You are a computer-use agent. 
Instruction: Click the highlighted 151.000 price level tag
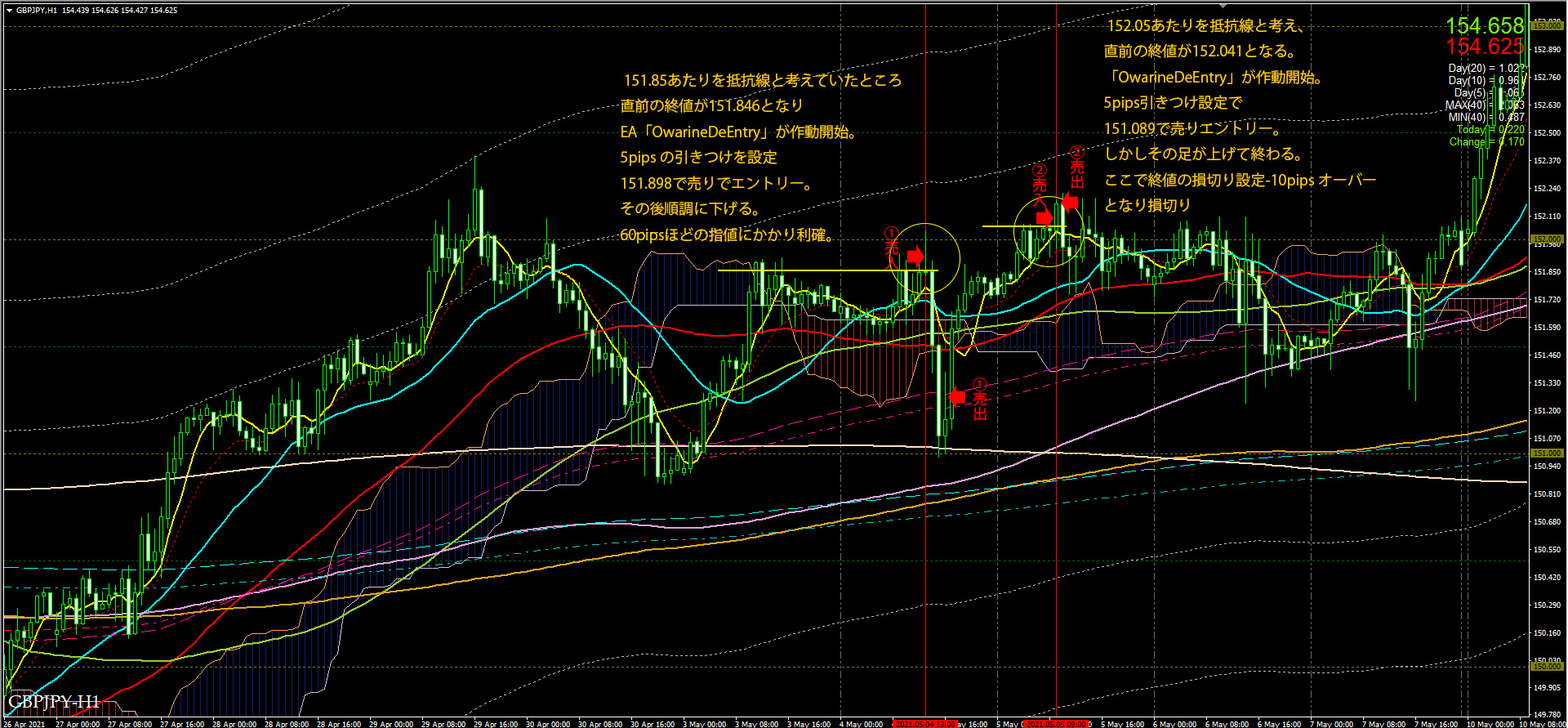pos(1547,453)
